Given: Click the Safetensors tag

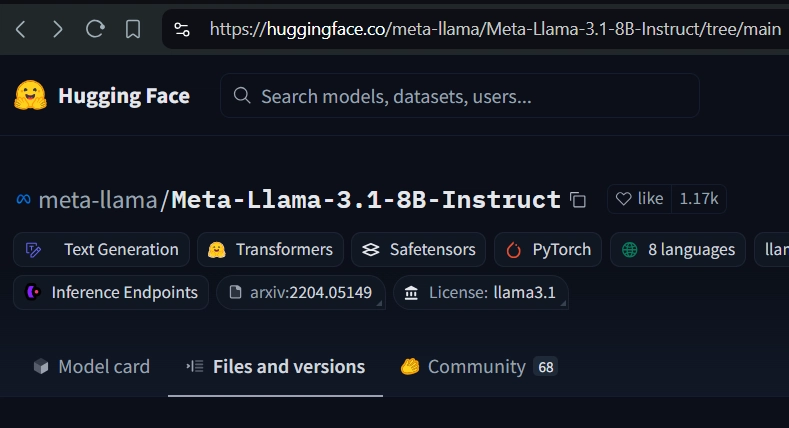Looking at the screenshot, I should (418, 249).
